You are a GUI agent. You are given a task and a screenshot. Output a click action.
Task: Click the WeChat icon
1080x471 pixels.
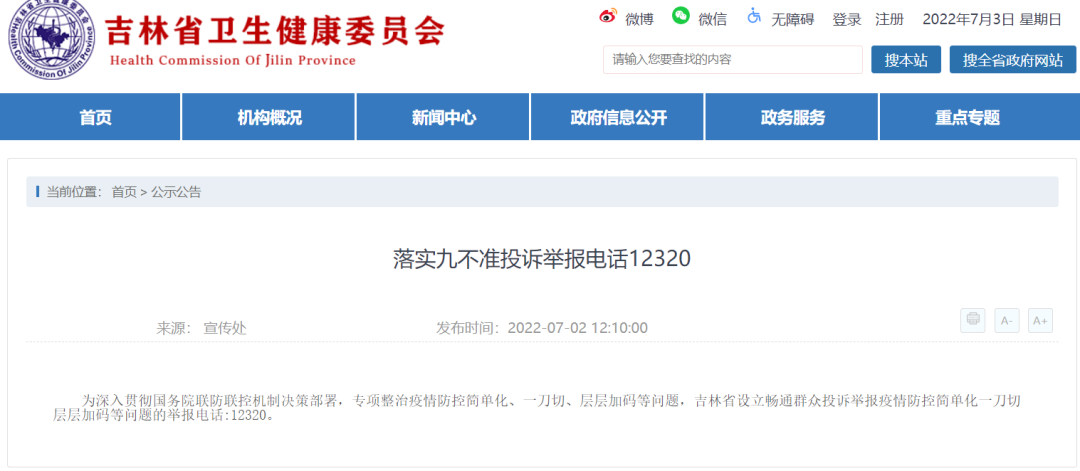pos(681,16)
